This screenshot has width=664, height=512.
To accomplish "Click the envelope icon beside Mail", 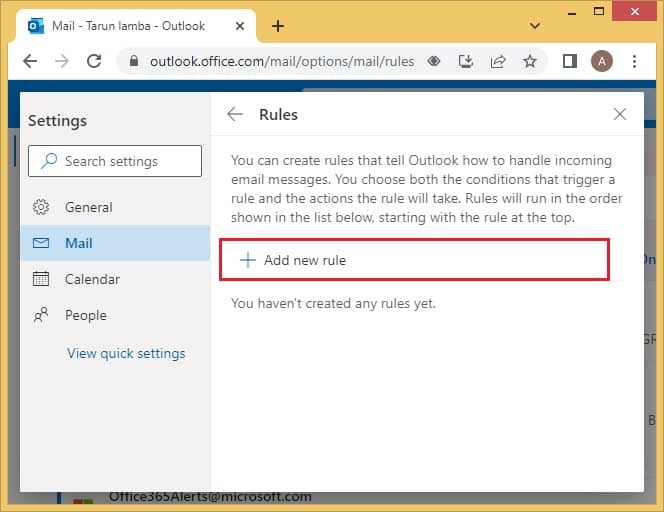I will (x=41, y=243).
